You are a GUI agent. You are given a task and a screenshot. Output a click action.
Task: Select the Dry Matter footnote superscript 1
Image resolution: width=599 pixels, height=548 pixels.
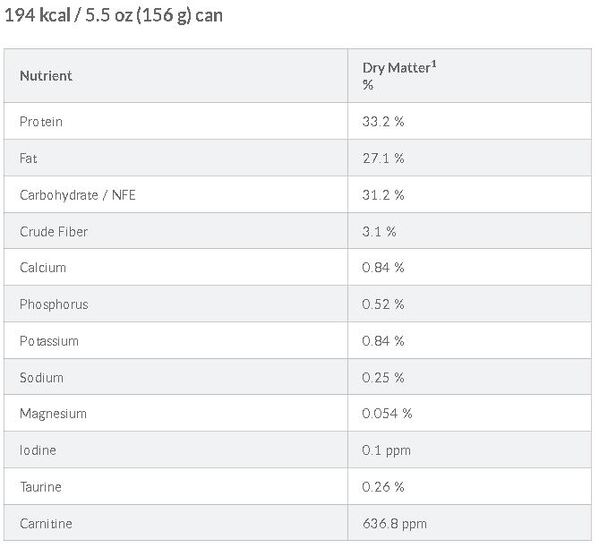point(434,64)
